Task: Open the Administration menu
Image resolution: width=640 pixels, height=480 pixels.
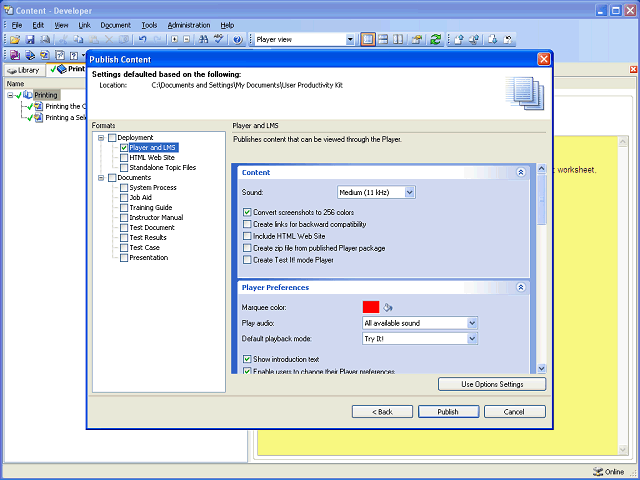Action: pyautogui.click(x=189, y=25)
